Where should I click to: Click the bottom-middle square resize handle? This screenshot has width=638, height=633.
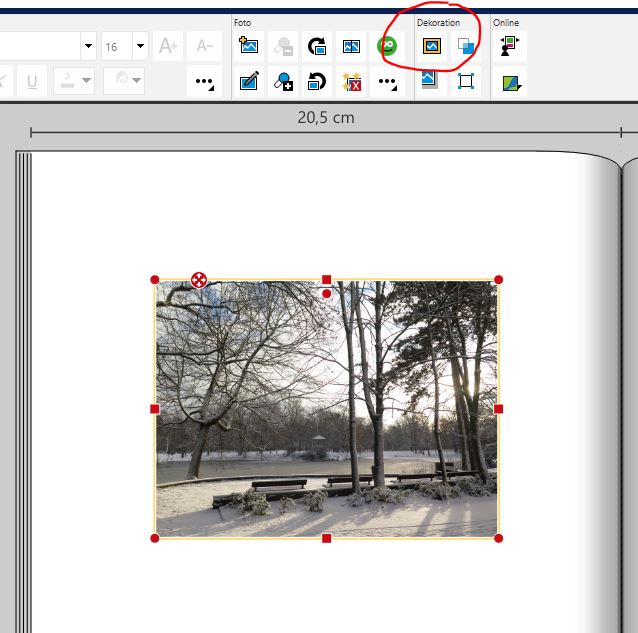pyautogui.click(x=326, y=538)
